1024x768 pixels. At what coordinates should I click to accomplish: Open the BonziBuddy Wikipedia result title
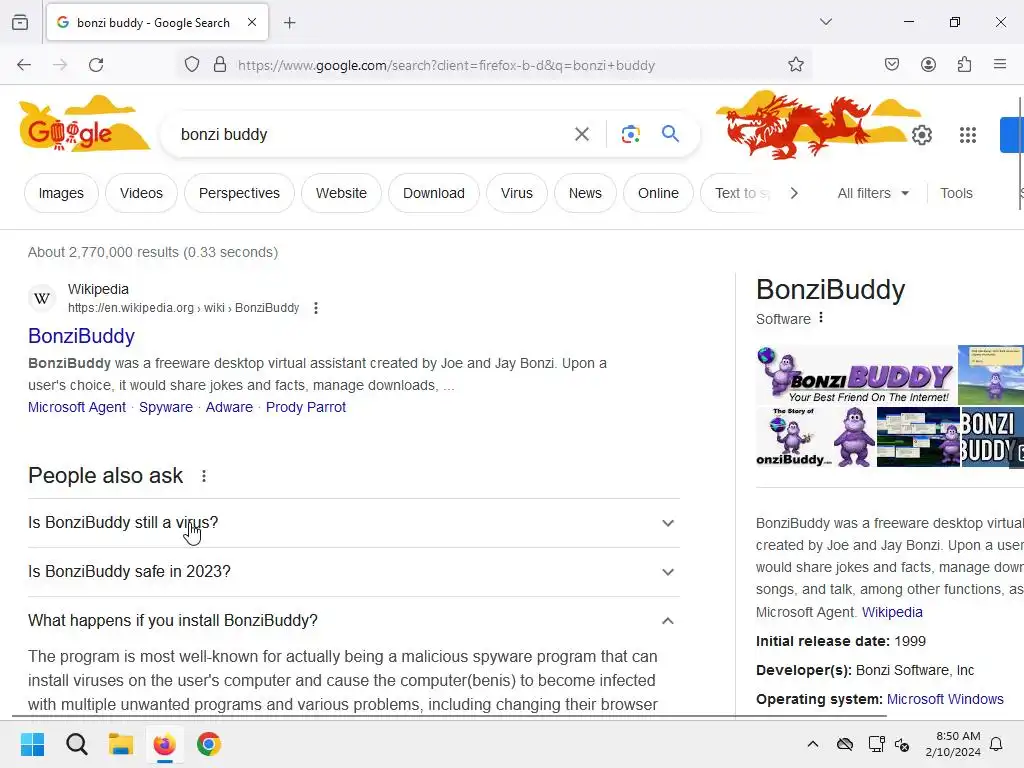(82, 336)
